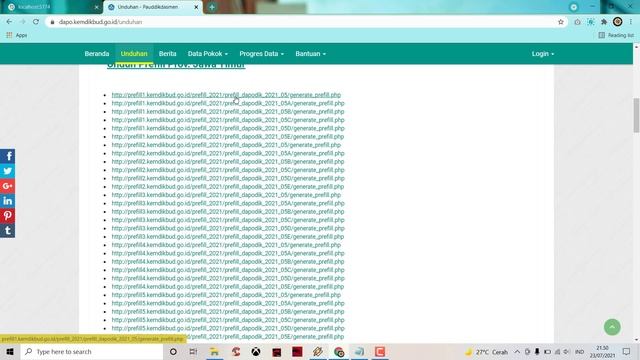Open prefill4 dapodik_2021_05 generate link
The width and height of the screenshot is (640, 360).
(226, 245)
